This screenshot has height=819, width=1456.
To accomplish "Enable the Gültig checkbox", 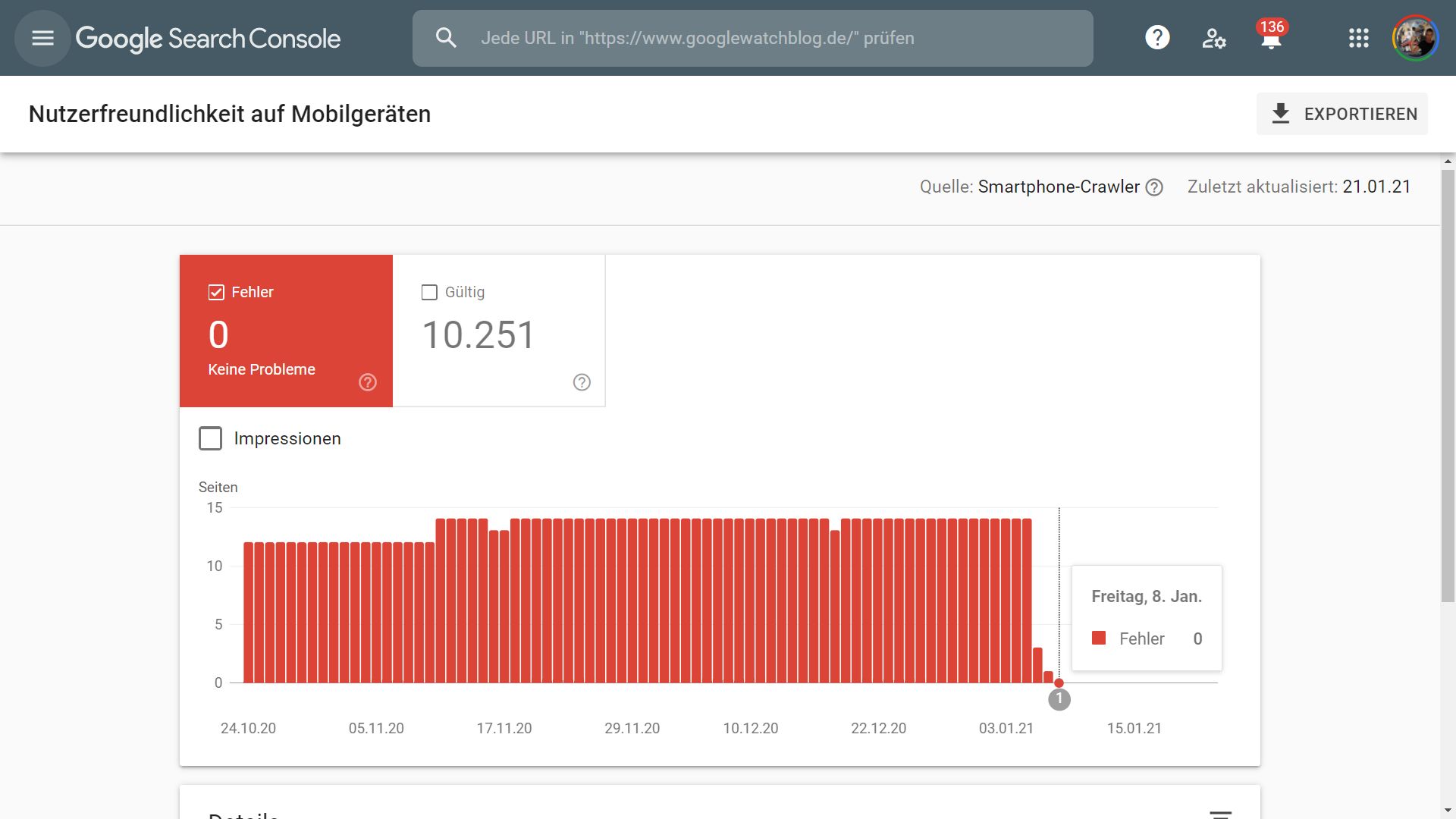I will pyautogui.click(x=429, y=293).
